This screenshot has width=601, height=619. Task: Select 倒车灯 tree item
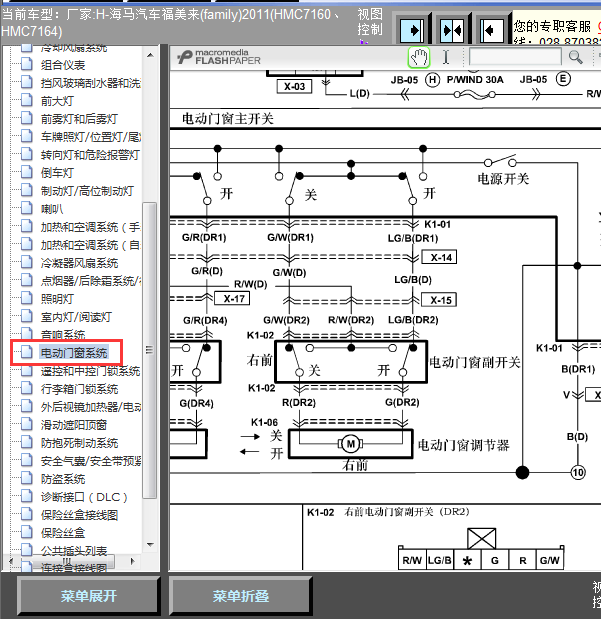tap(57, 173)
